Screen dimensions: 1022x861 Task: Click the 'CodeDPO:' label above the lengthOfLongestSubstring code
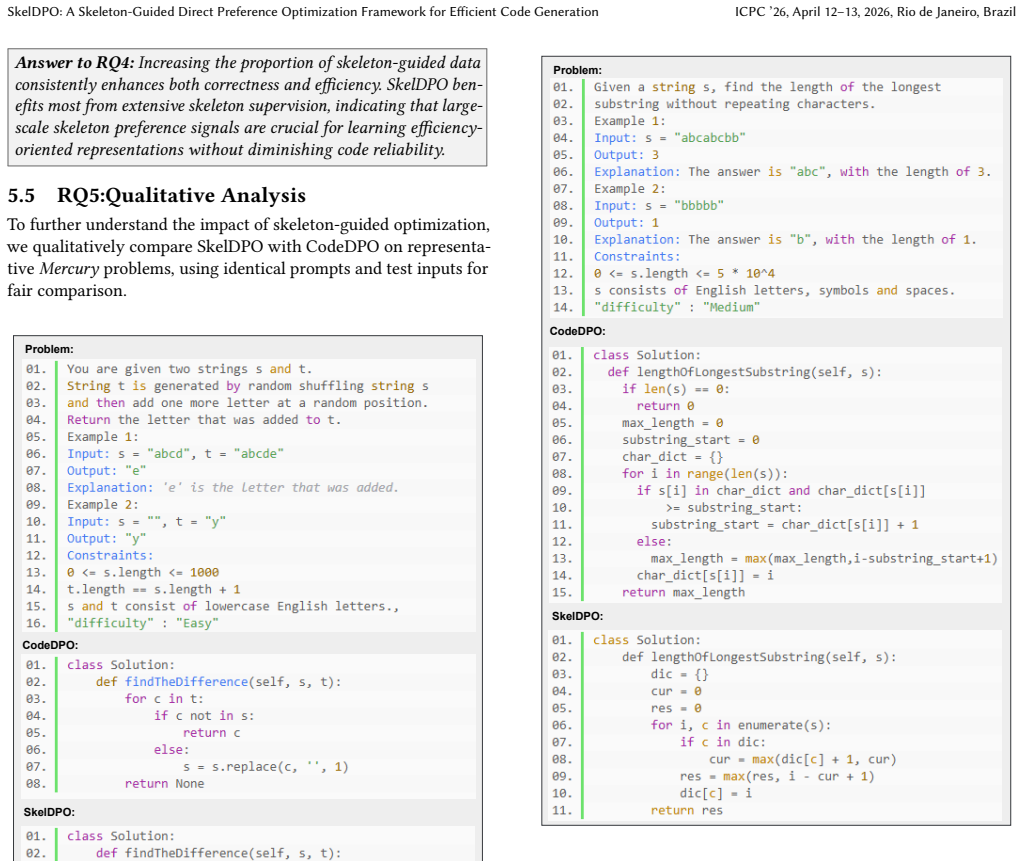pyautogui.click(x=577, y=331)
